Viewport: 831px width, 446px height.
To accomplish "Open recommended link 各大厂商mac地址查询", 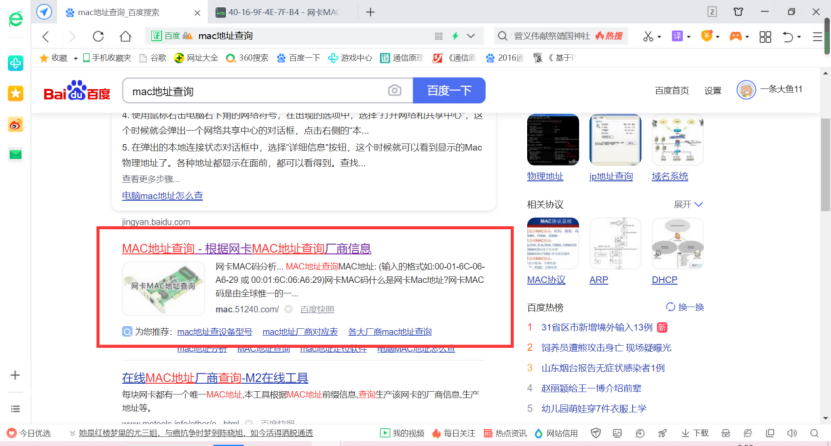I will [x=390, y=332].
